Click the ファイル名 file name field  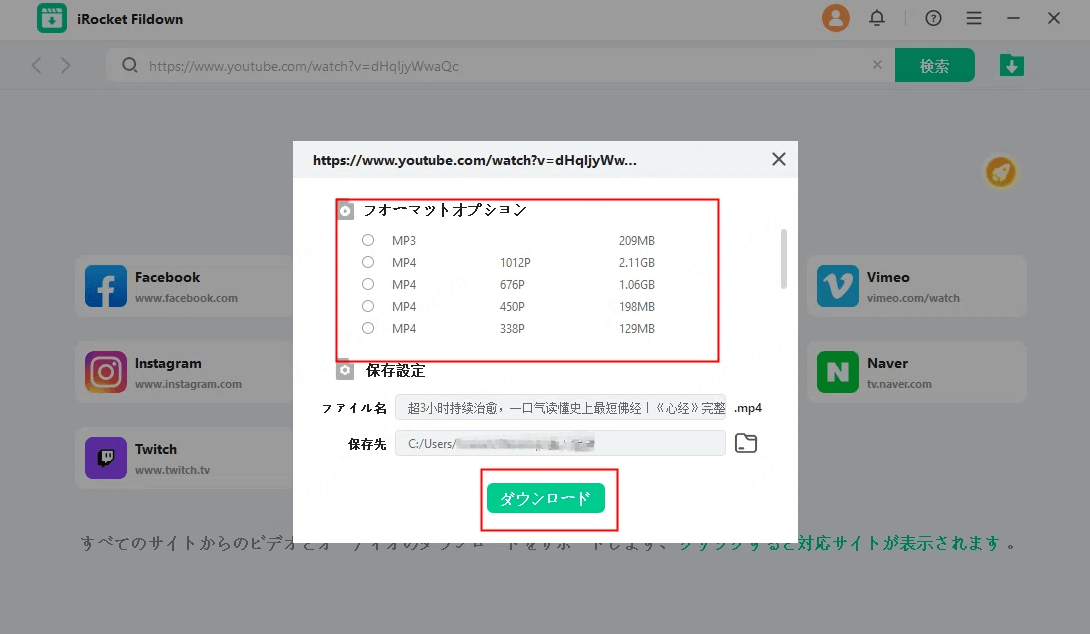[x=560, y=407]
